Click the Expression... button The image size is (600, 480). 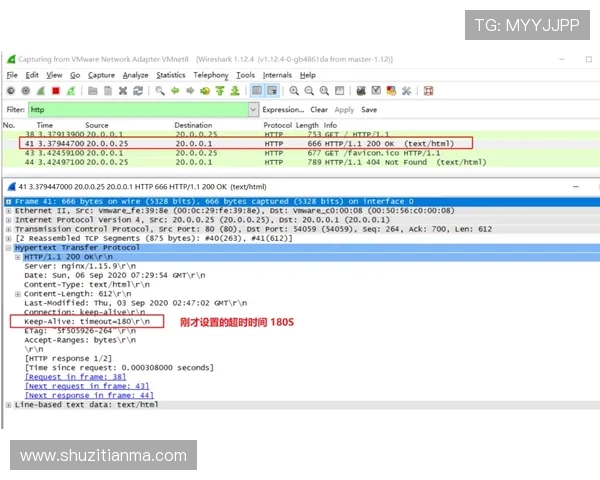(x=283, y=110)
